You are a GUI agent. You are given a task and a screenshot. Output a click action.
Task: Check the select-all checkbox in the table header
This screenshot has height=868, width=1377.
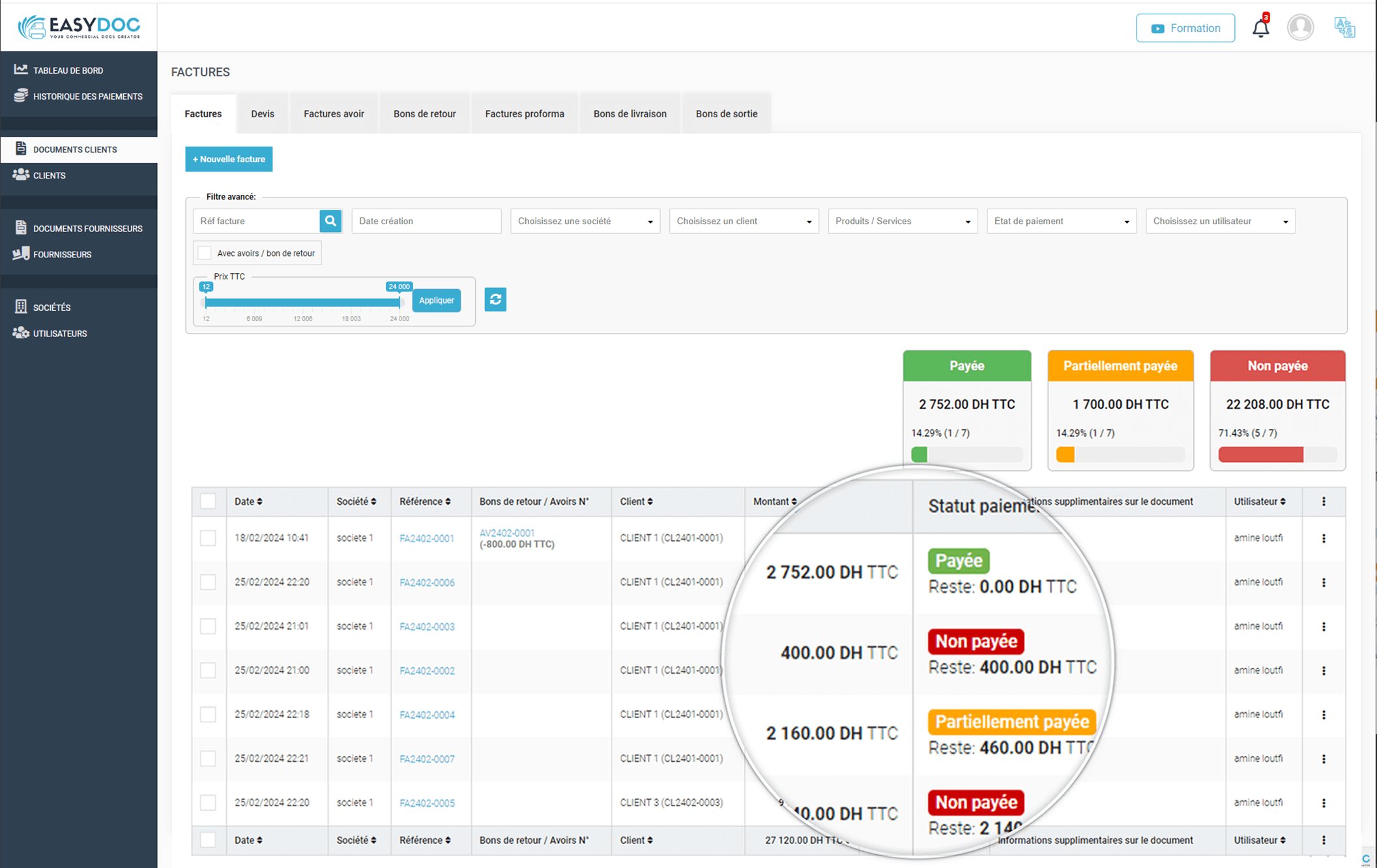208,501
